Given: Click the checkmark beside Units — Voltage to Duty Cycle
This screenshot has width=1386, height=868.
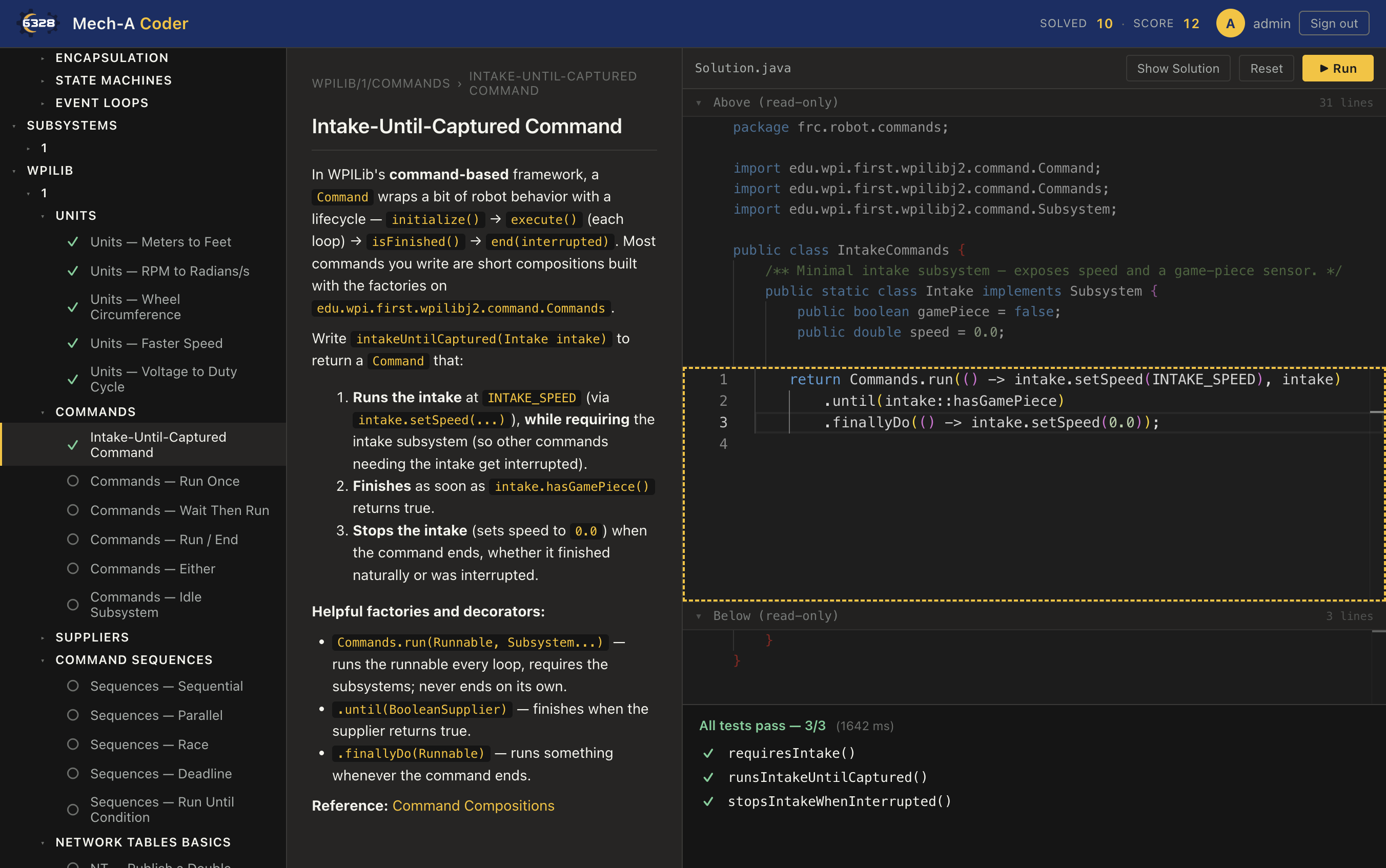Looking at the screenshot, I should click(x=73, y=380).
